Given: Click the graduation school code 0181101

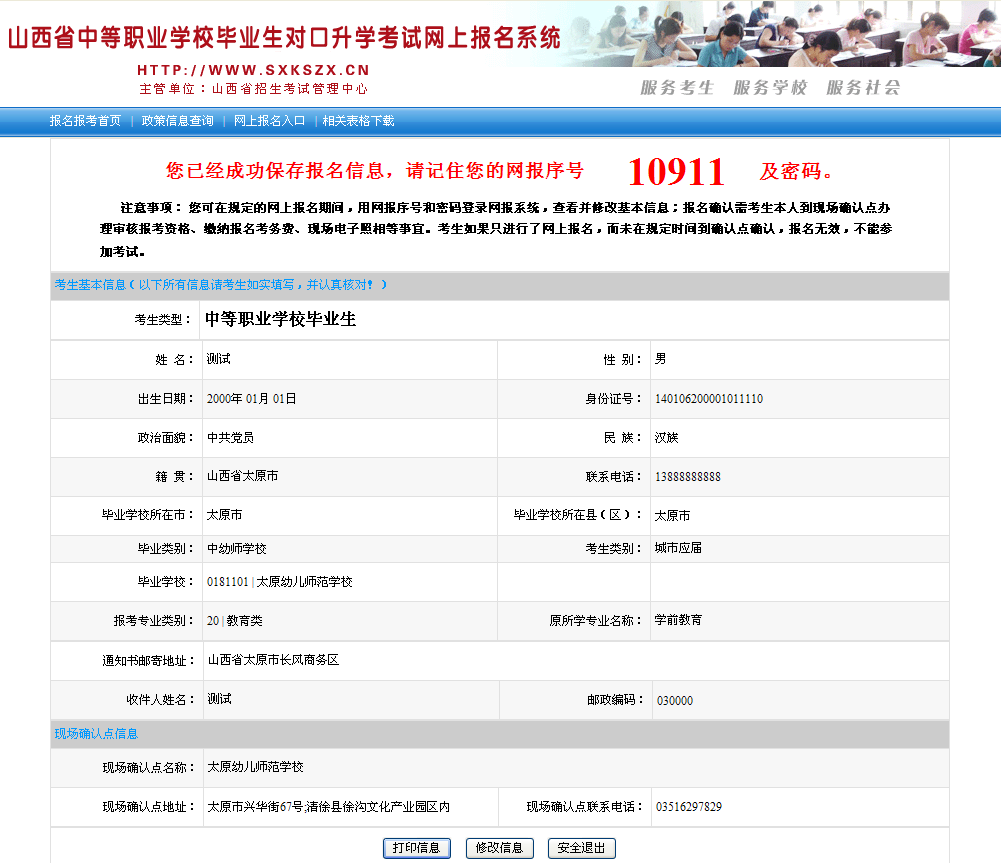Looking at the screenshot, I should 227,582.
